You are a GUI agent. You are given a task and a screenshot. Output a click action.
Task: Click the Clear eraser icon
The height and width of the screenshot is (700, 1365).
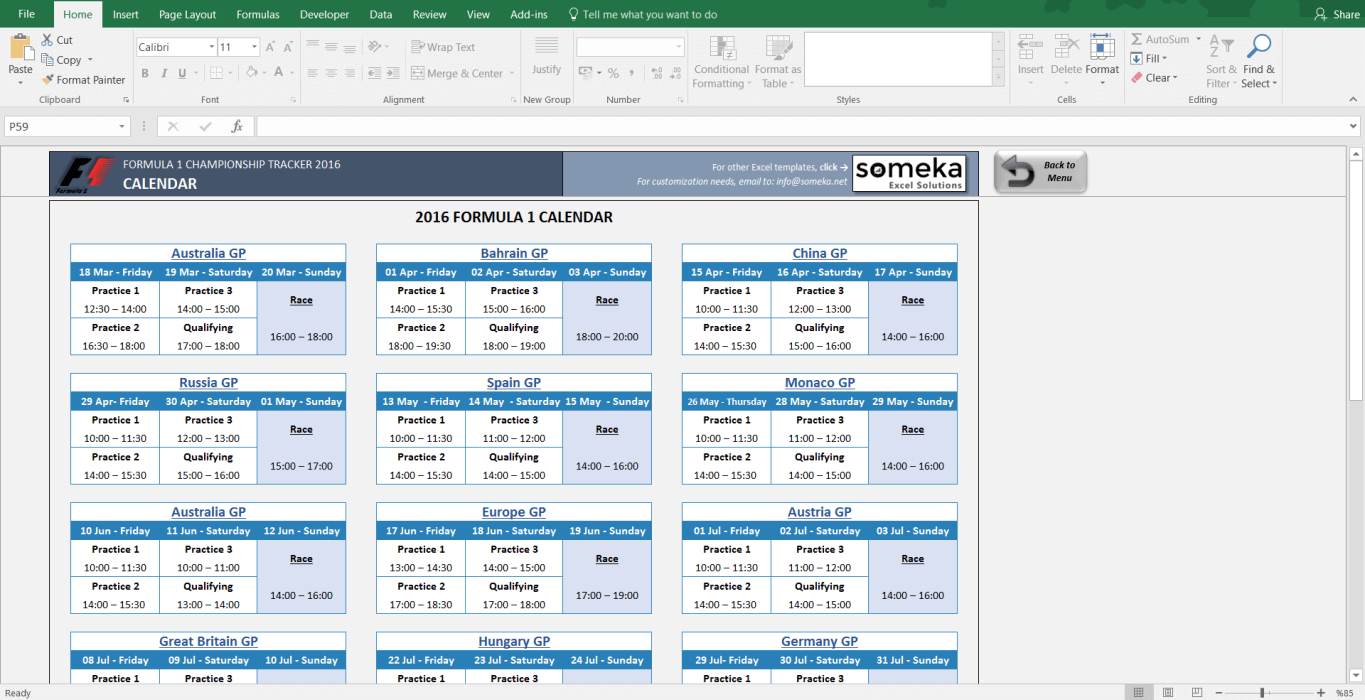1137,78
